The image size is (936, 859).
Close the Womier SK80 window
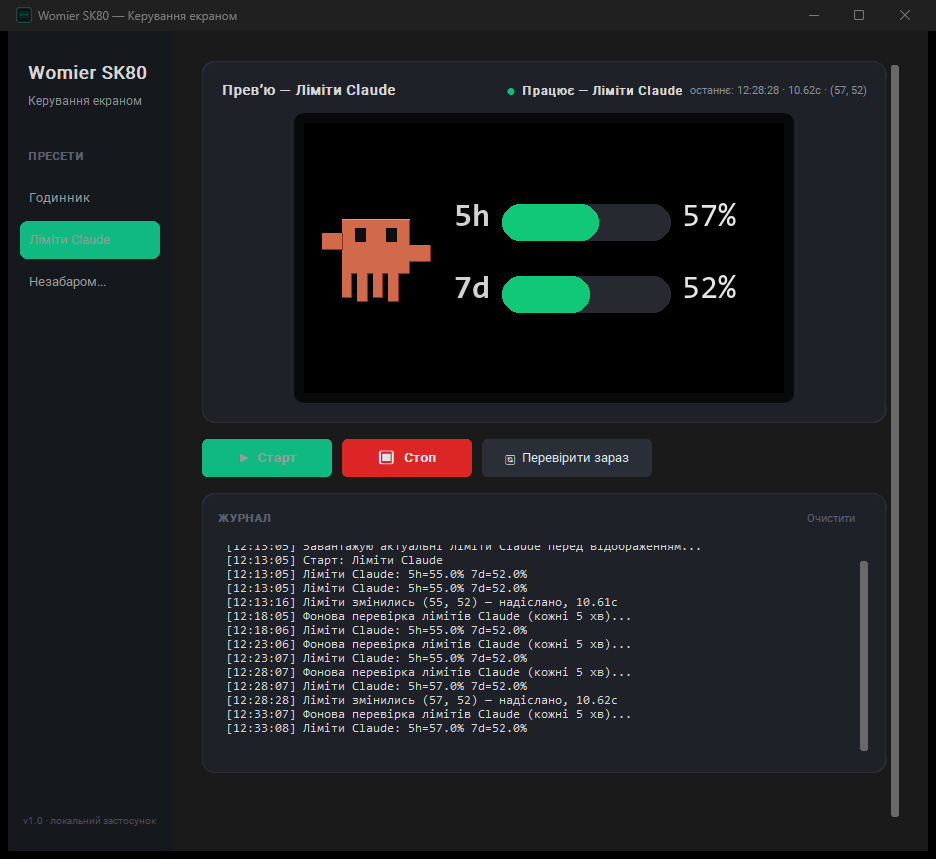click(905, 16)
